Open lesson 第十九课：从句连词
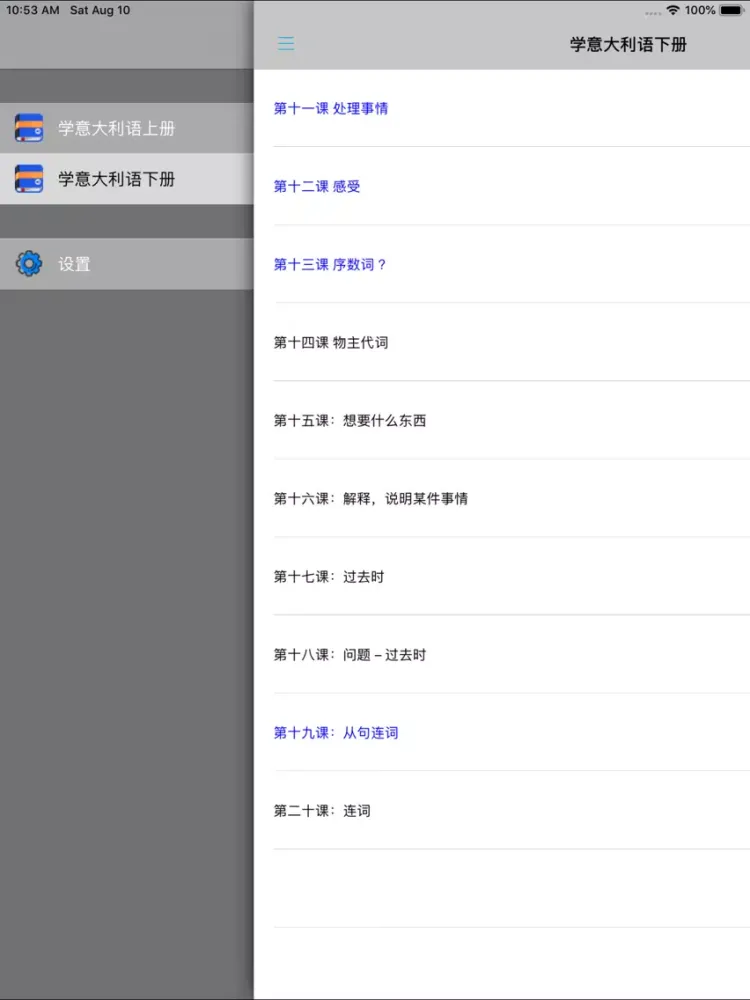This screenshot has width=750, height=1000. tap(336, 732)
